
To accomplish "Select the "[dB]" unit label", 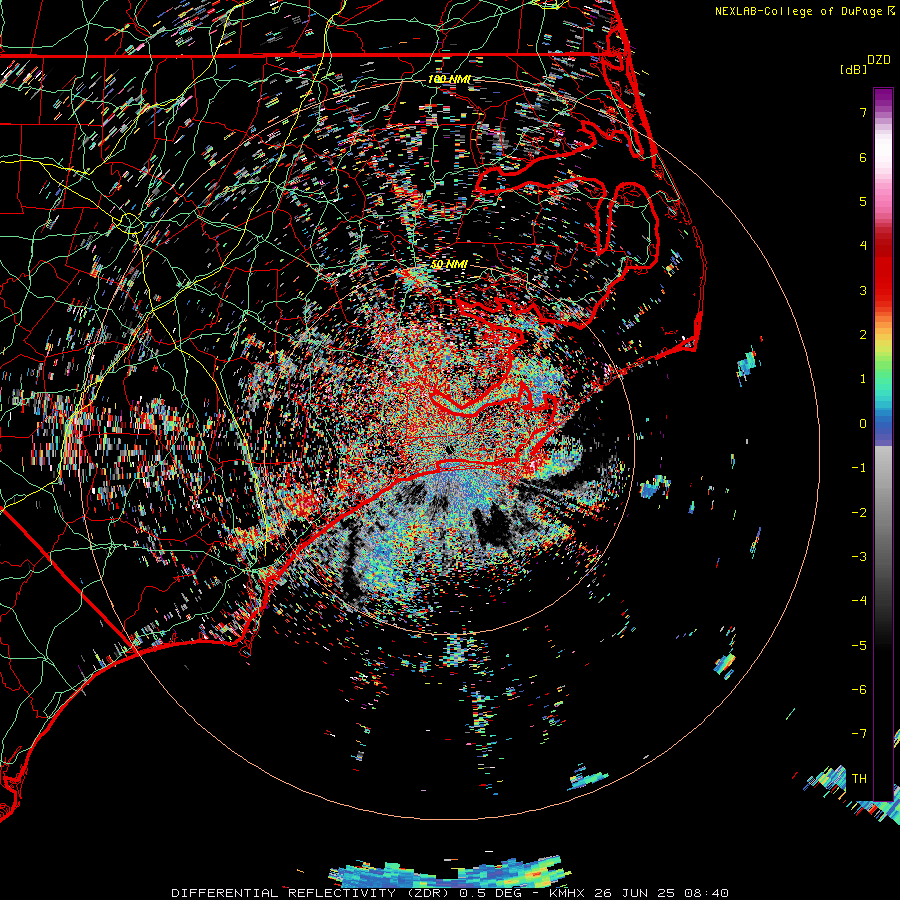I will [853, 69].
